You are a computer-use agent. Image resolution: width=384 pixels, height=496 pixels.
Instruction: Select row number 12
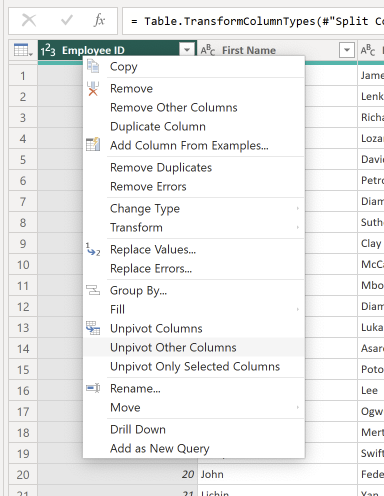point(23,307)
